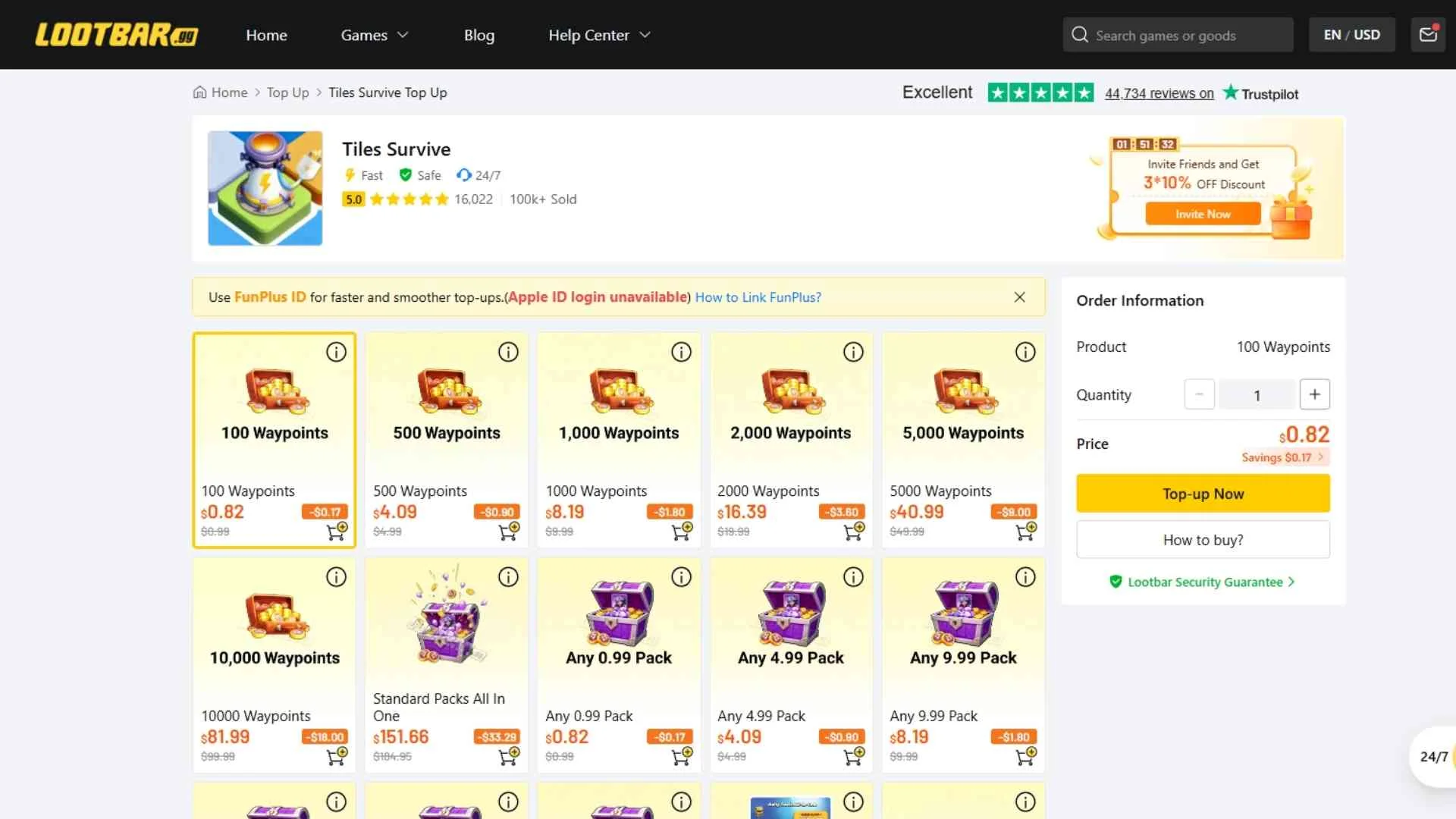This screenshot has width=1456, height=819.
Task: Open the Blog navigation item
Action: 479,35
